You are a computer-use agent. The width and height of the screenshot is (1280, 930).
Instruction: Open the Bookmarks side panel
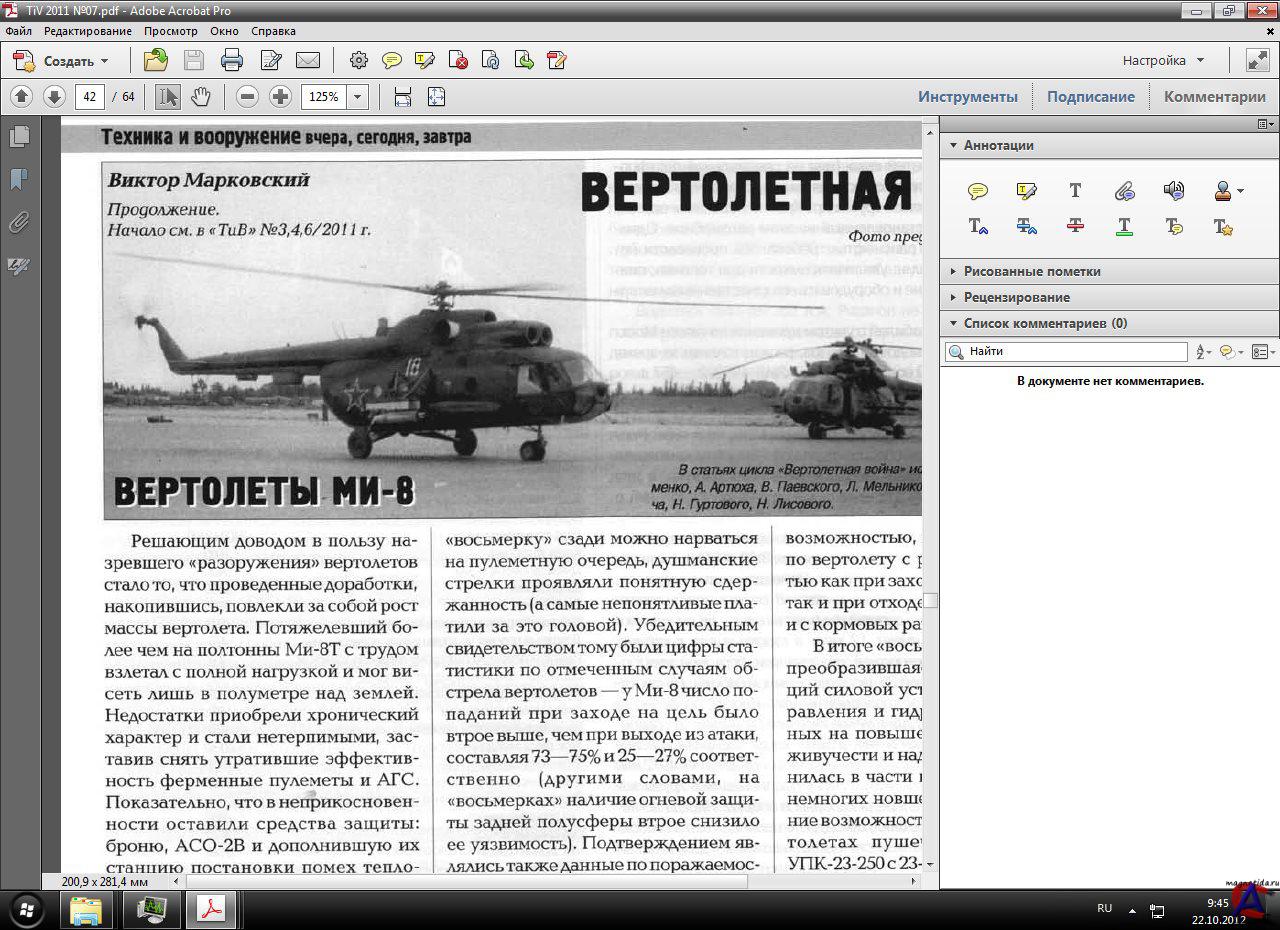[x=19, y=179]
